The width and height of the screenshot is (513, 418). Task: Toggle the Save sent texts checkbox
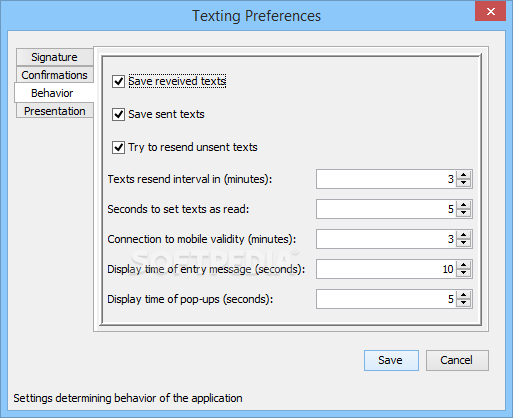pyautogui.click(x=118, y=114)
